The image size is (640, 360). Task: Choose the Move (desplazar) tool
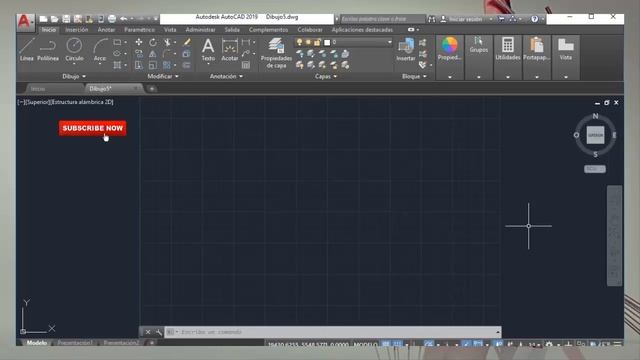point(139,42)
